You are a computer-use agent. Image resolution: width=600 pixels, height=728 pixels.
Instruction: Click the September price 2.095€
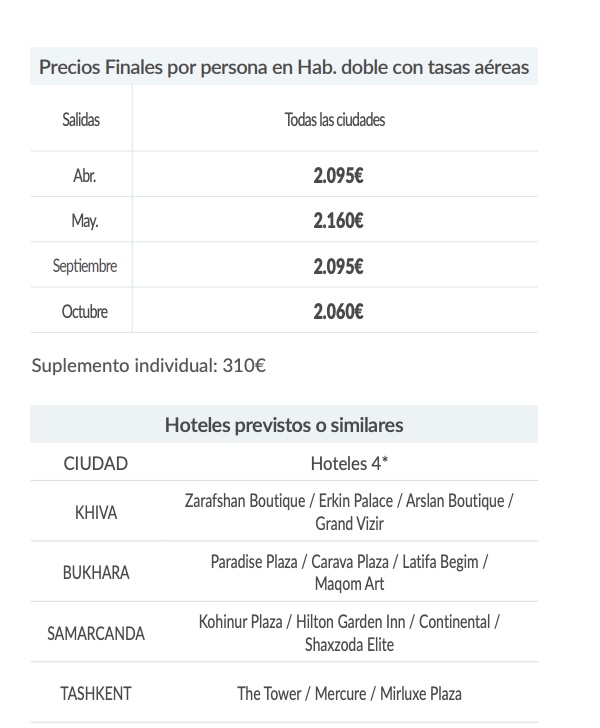pyautogui.click(x=337, y=266)
